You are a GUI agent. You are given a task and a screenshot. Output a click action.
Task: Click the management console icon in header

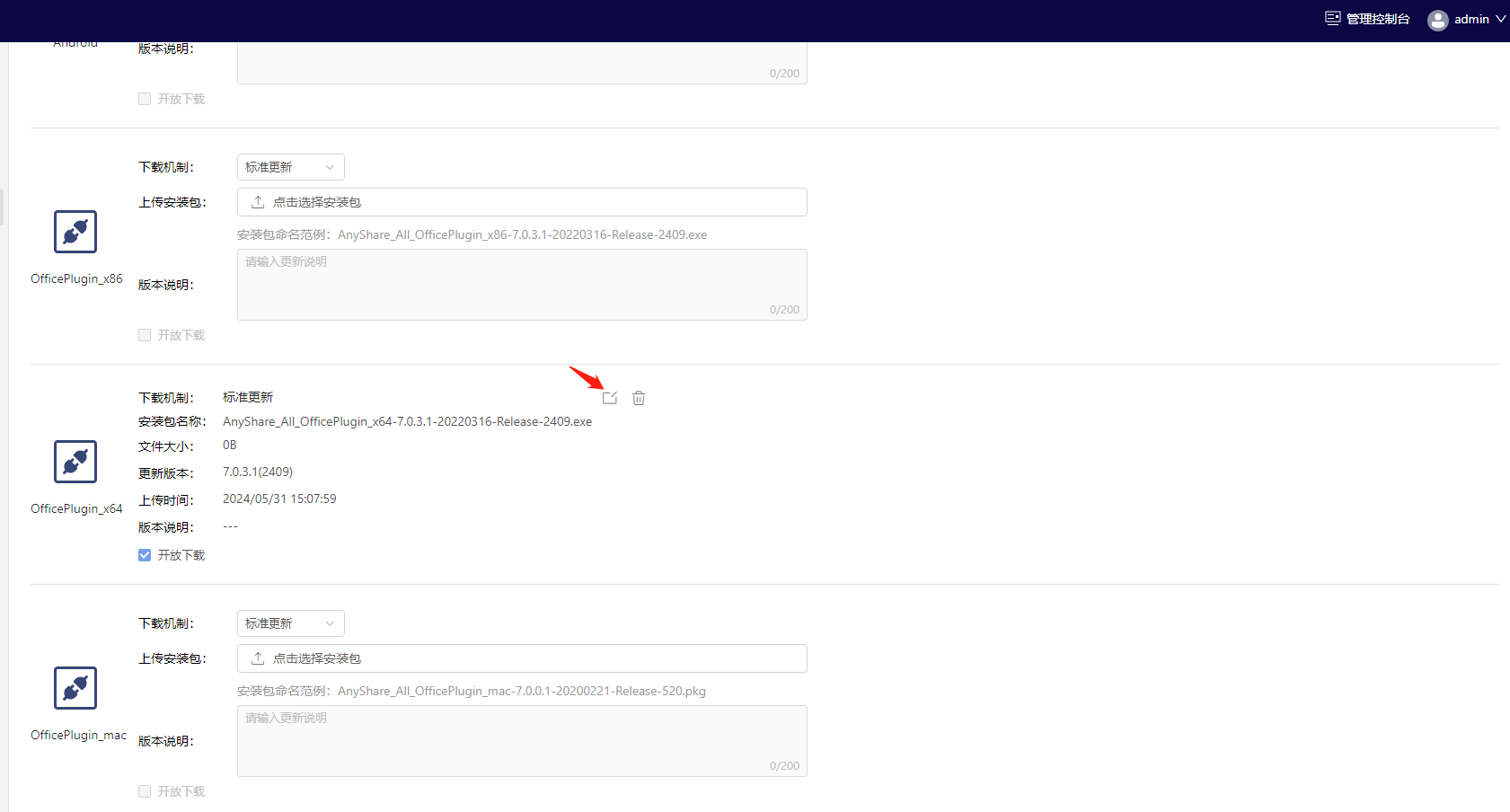[x=1333, y=19]
